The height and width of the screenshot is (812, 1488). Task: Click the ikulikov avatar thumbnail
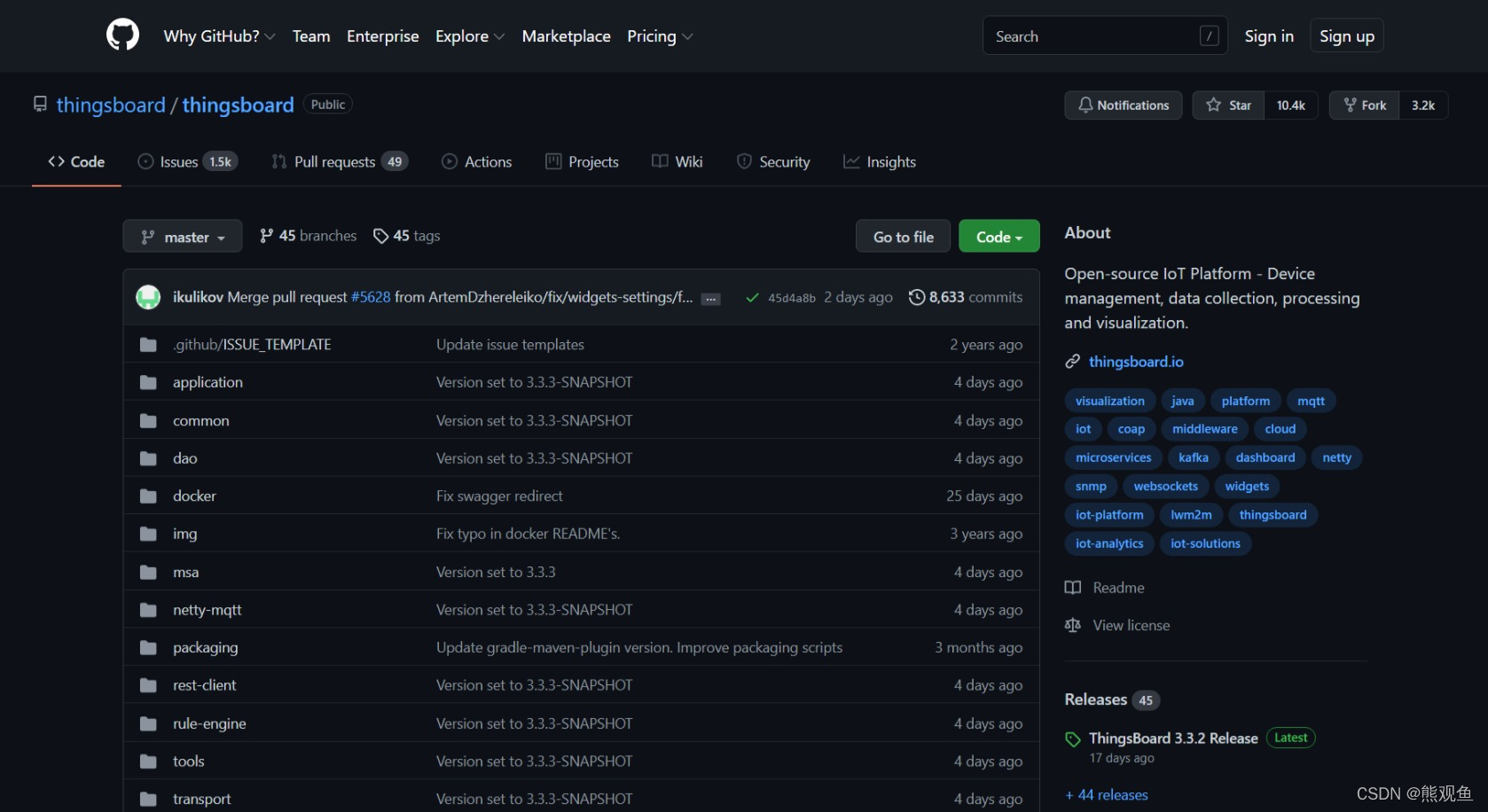148,297
